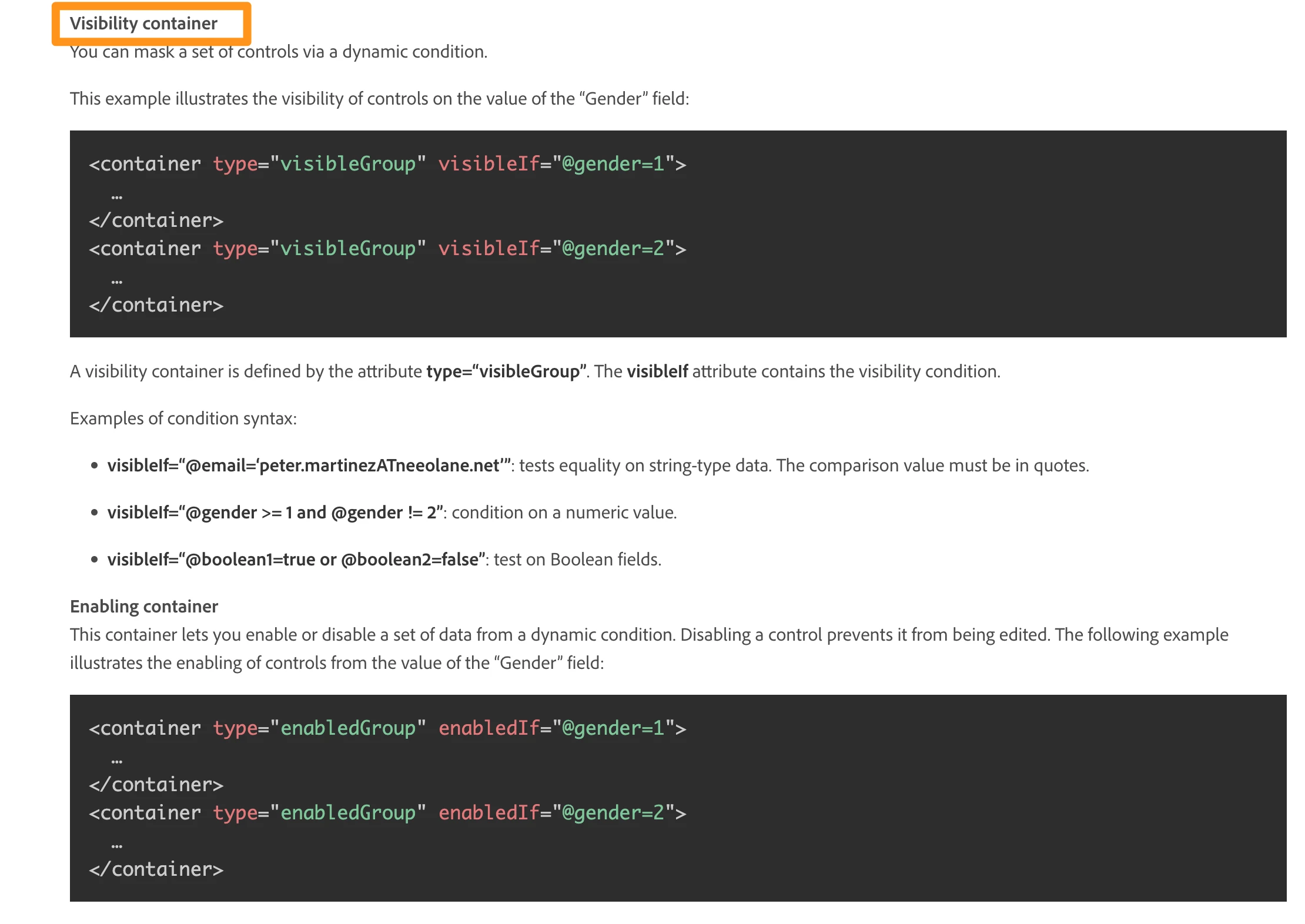Click the @gender >= 1 condition bullet
Screen dimensions: 1305x924
click(x=275, y=513)
